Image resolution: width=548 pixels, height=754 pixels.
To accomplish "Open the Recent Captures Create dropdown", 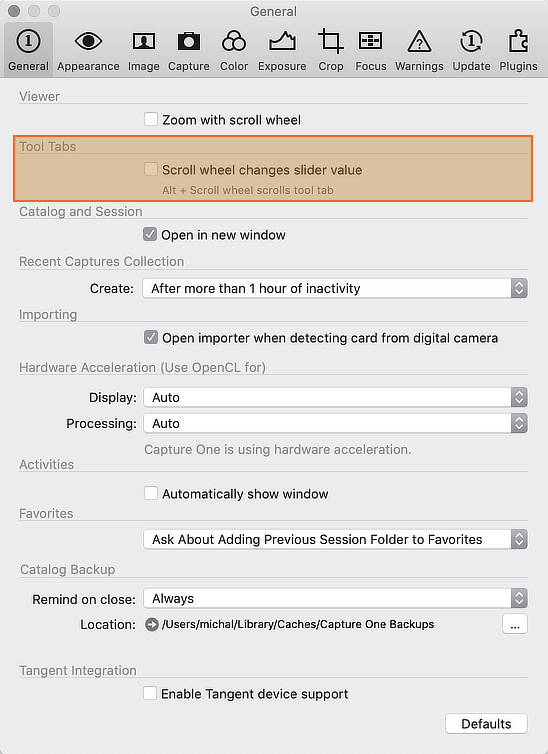I will pyautogui.click(x=335, y=288).
